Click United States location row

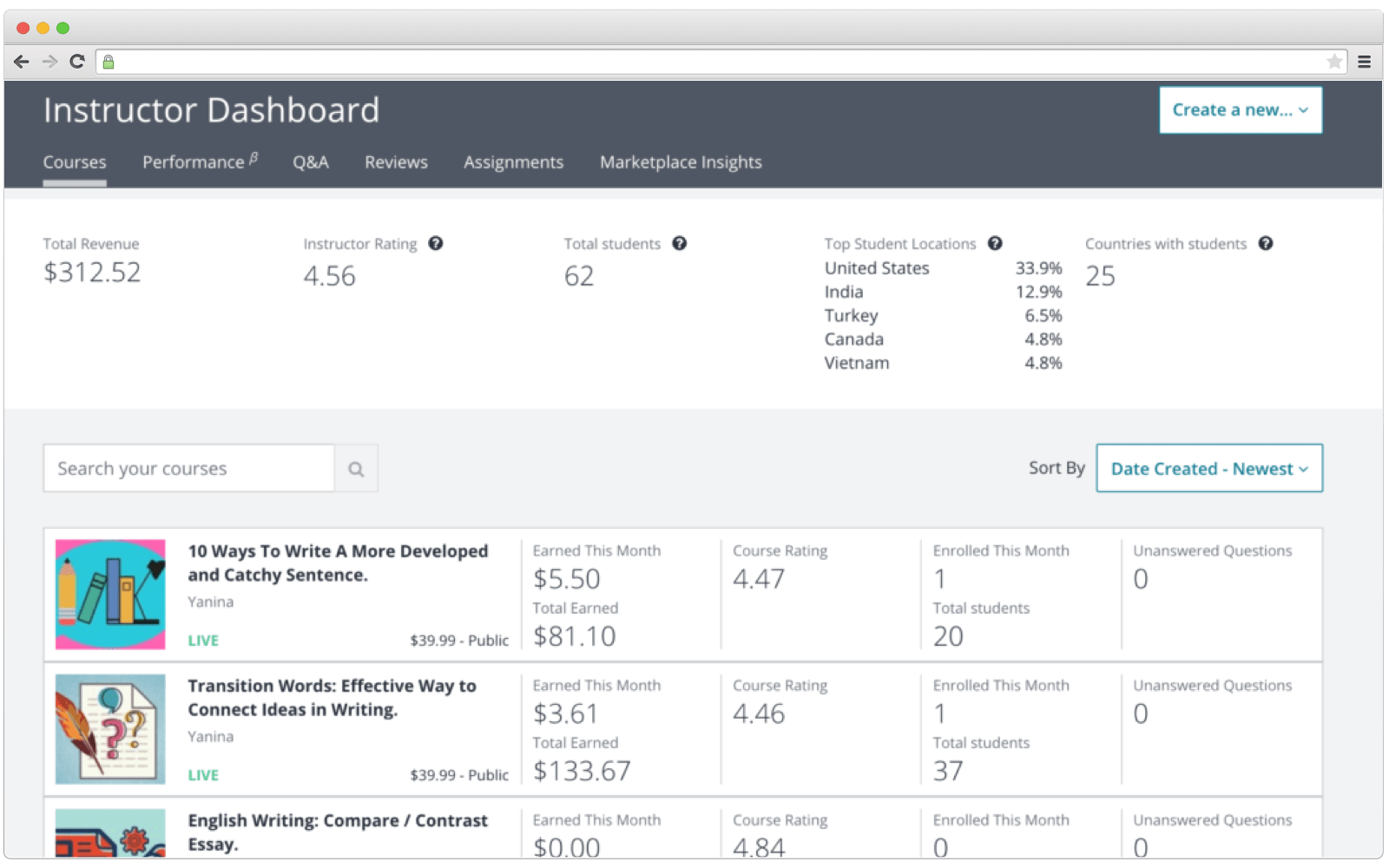coord(944,268)
